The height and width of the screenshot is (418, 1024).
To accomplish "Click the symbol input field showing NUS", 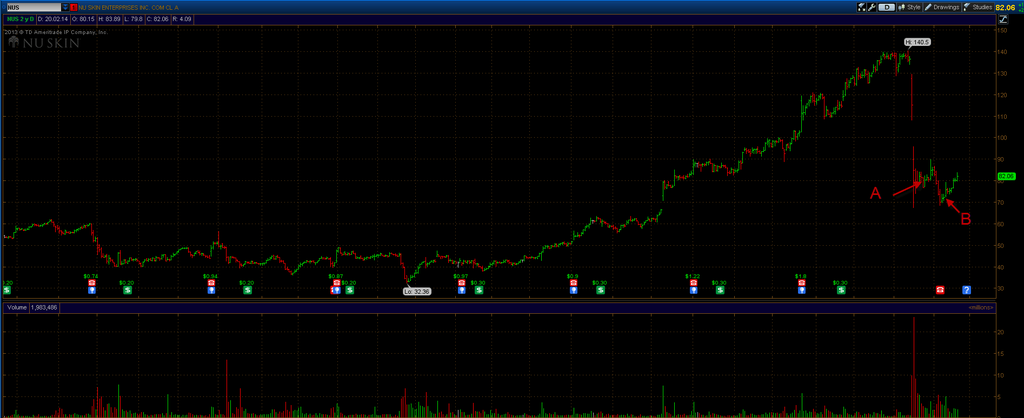I will (34, 7).
